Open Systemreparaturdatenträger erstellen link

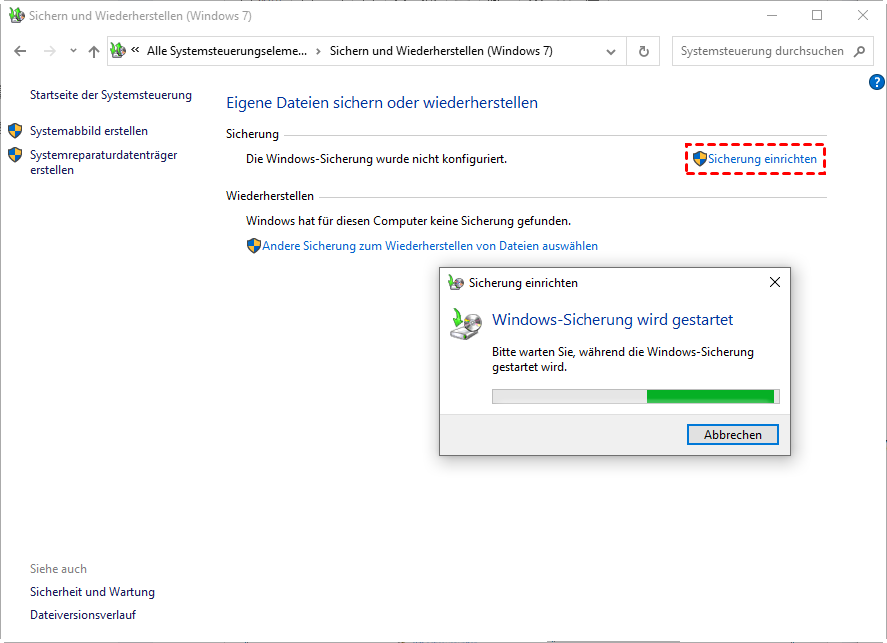[x=104, y=162]
